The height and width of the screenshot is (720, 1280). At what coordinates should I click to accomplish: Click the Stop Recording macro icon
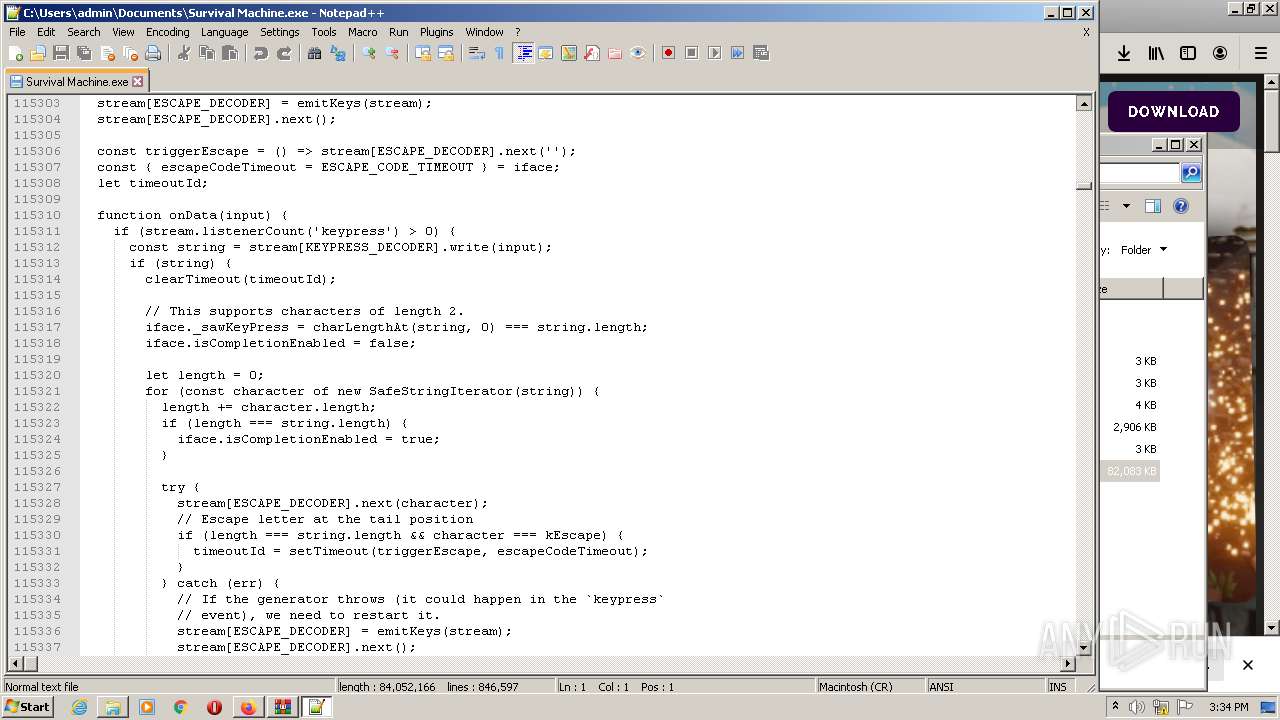[691, 53]
